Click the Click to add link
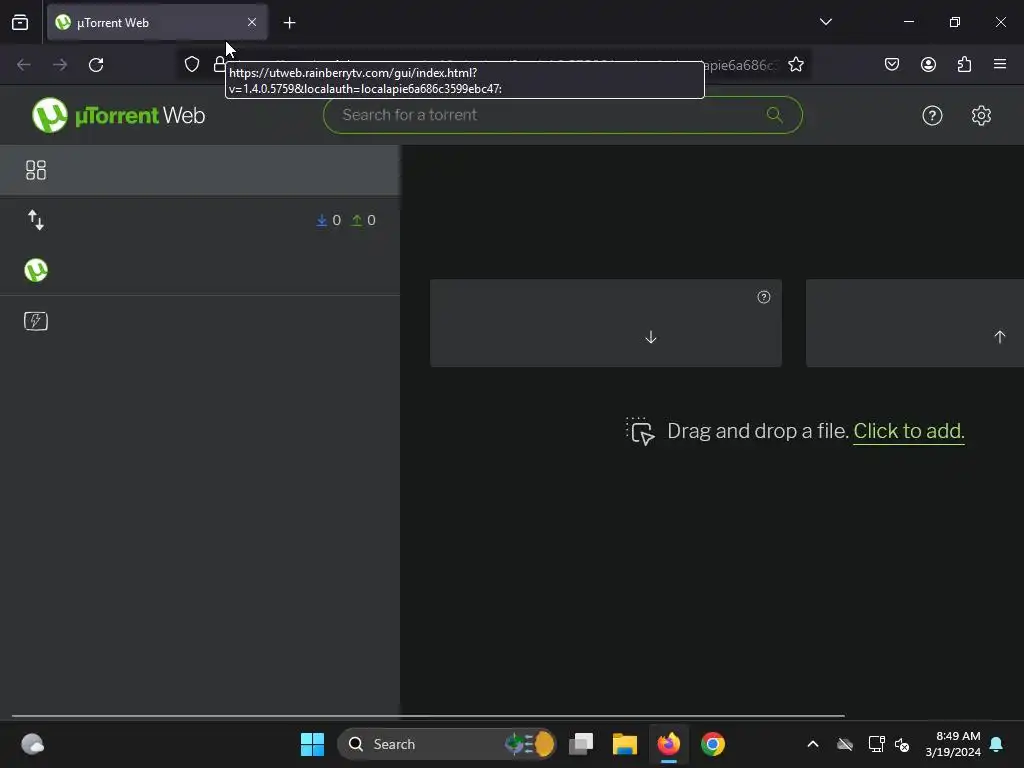Screen dimensions: 1024x768 pos(908,431)
